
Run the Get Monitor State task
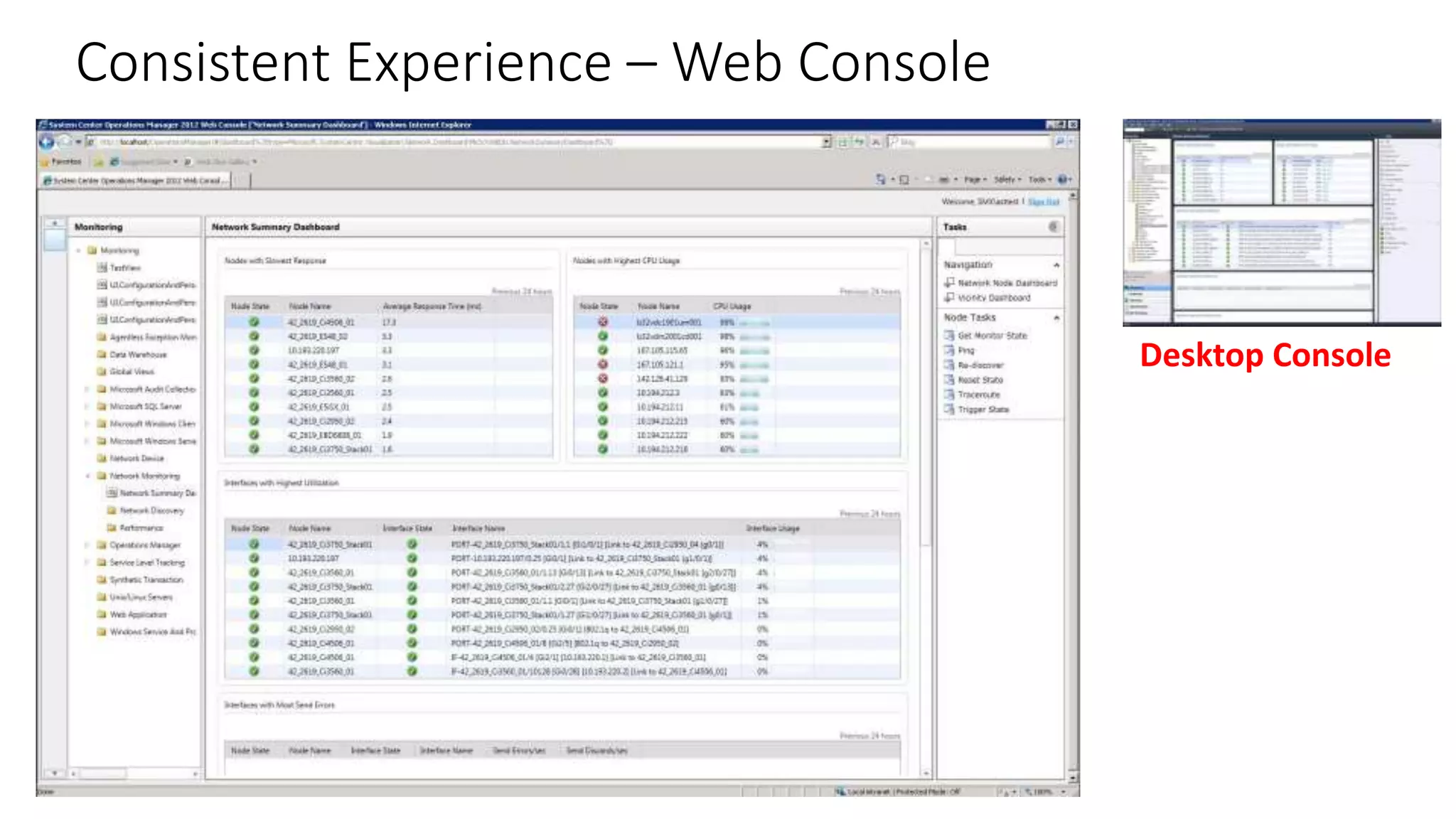(x=992, y=336)
